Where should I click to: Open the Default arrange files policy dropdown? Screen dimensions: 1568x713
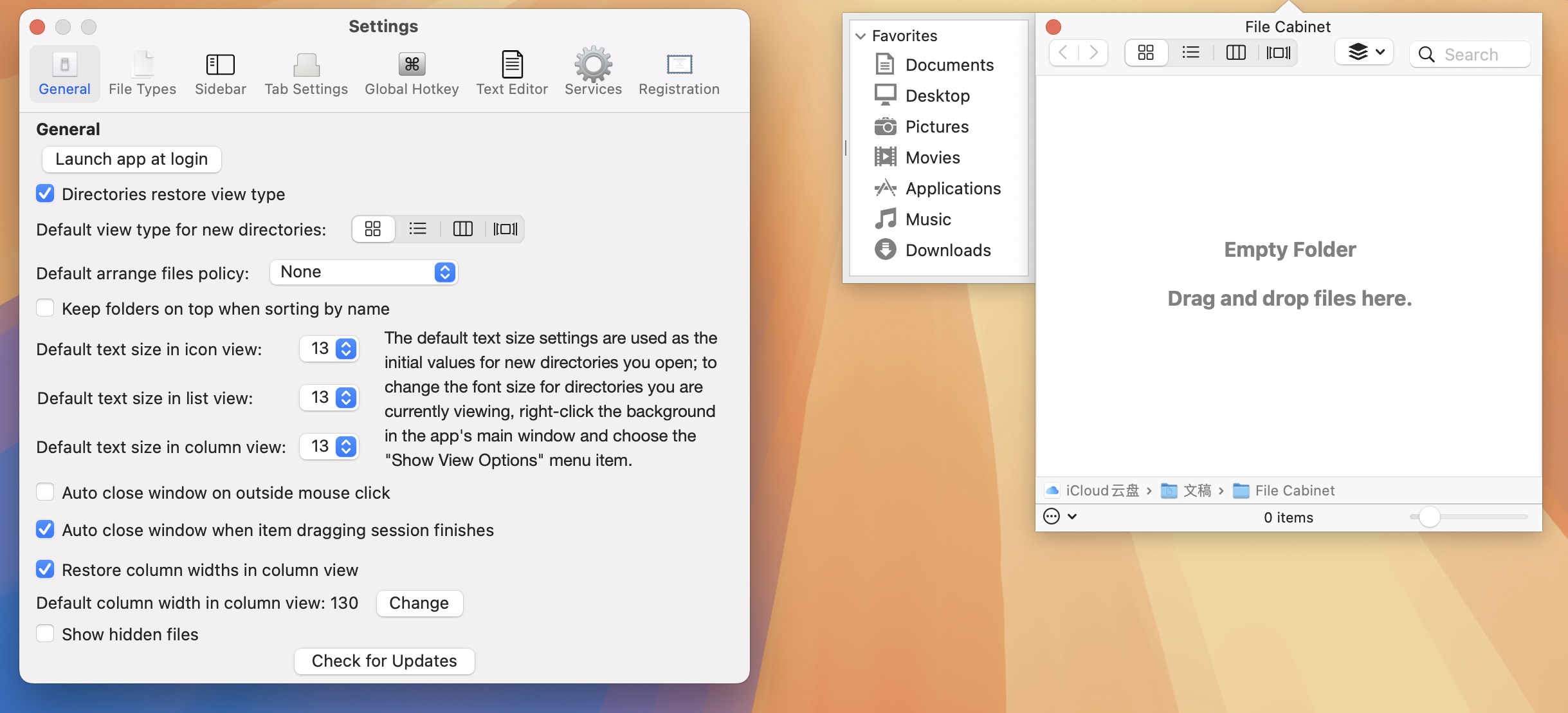[x=363, y=272]
